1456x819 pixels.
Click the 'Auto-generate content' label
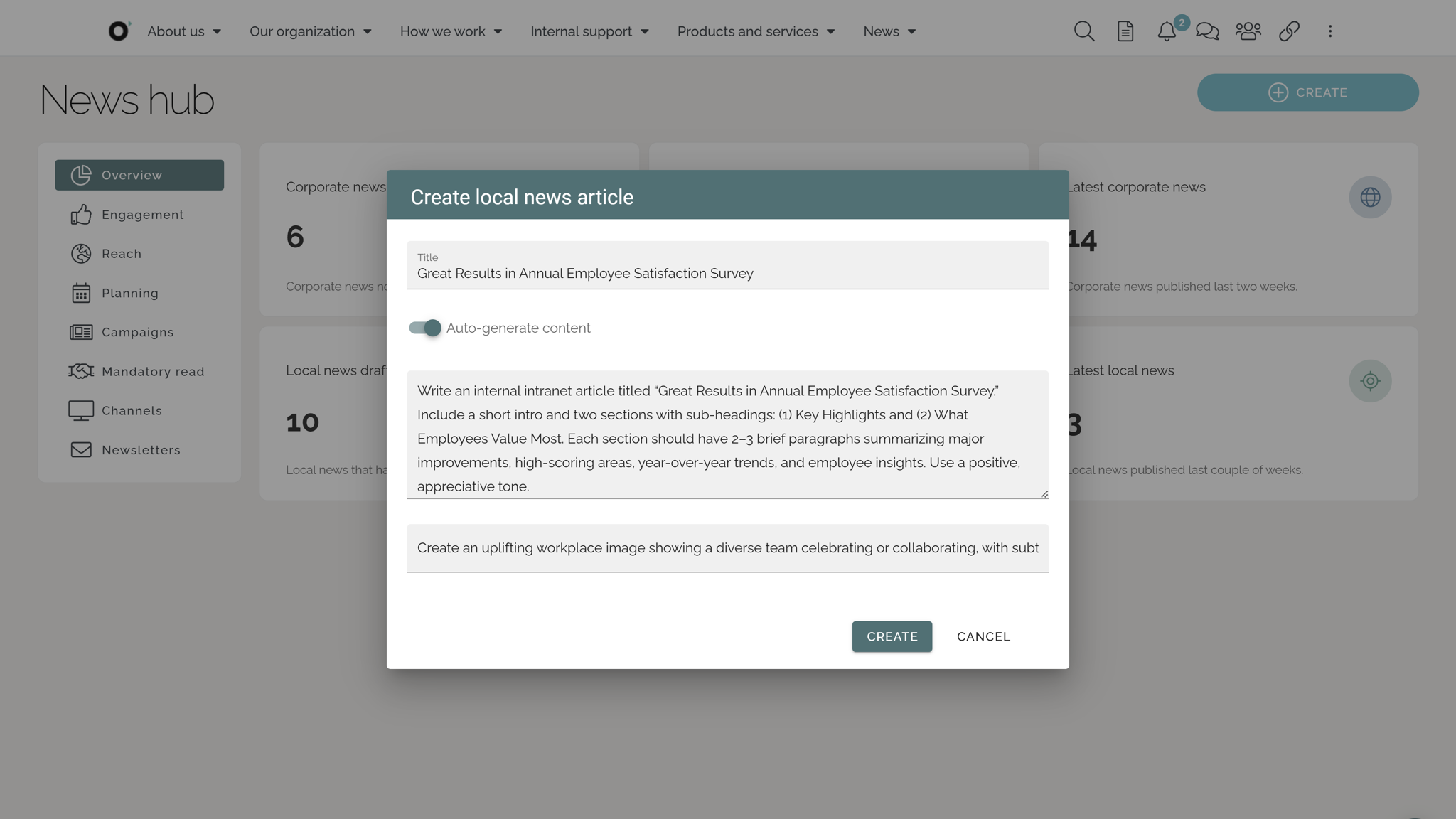[x=518, y=328]
